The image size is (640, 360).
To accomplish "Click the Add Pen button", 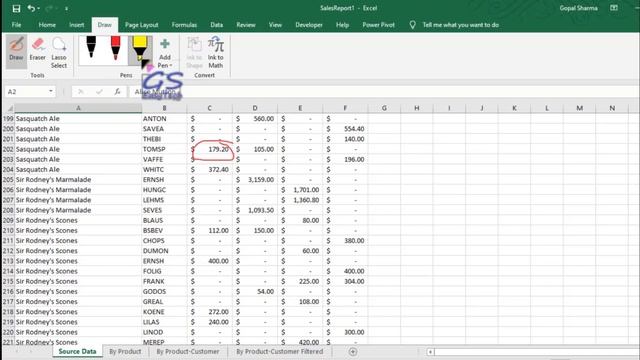I will tap(165, 53).
